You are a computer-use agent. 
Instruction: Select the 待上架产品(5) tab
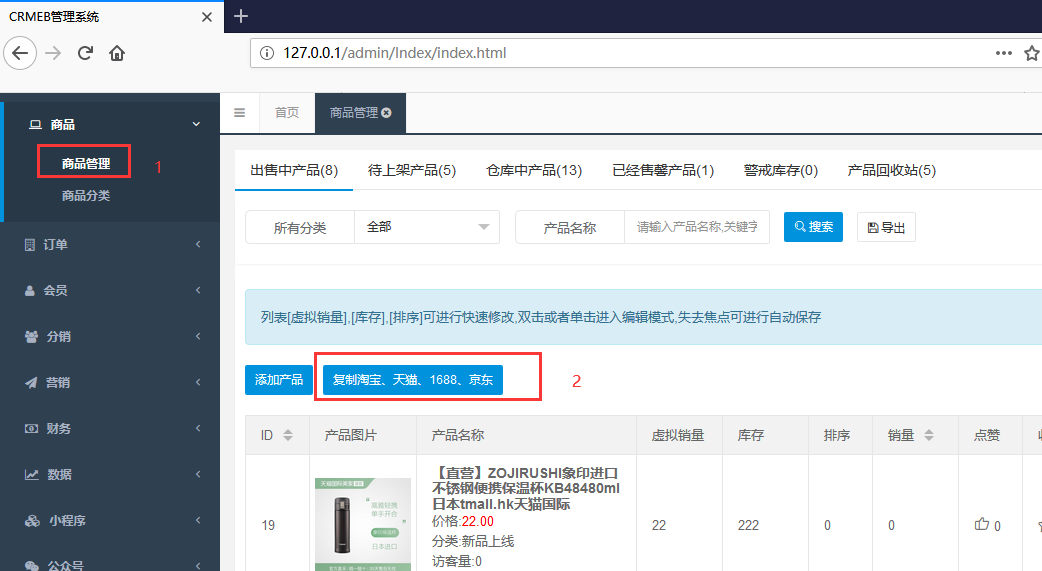coord(412,170)
